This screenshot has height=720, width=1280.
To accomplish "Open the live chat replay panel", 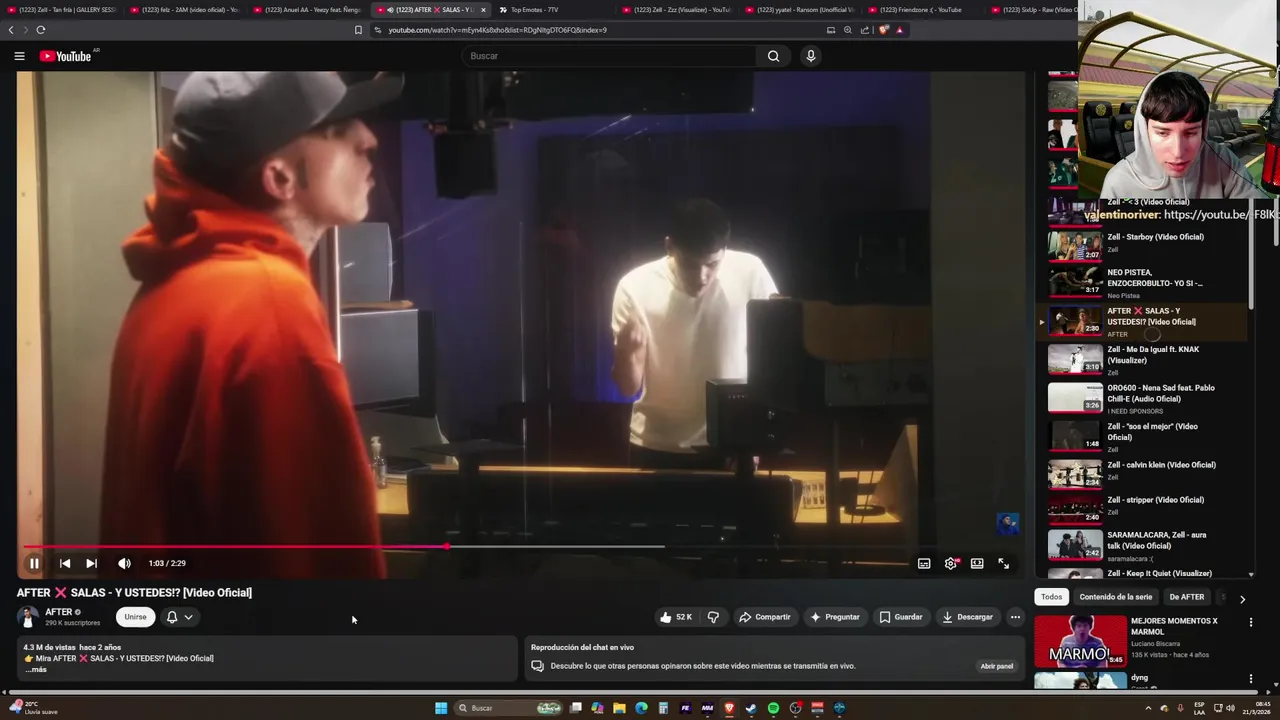I will tap(996, 666).
